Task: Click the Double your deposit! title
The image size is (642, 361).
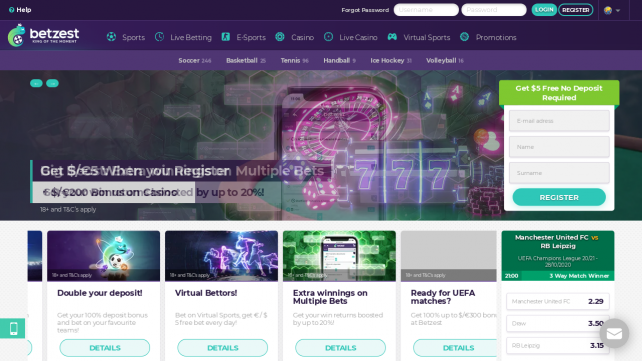Action: [99, 293]
